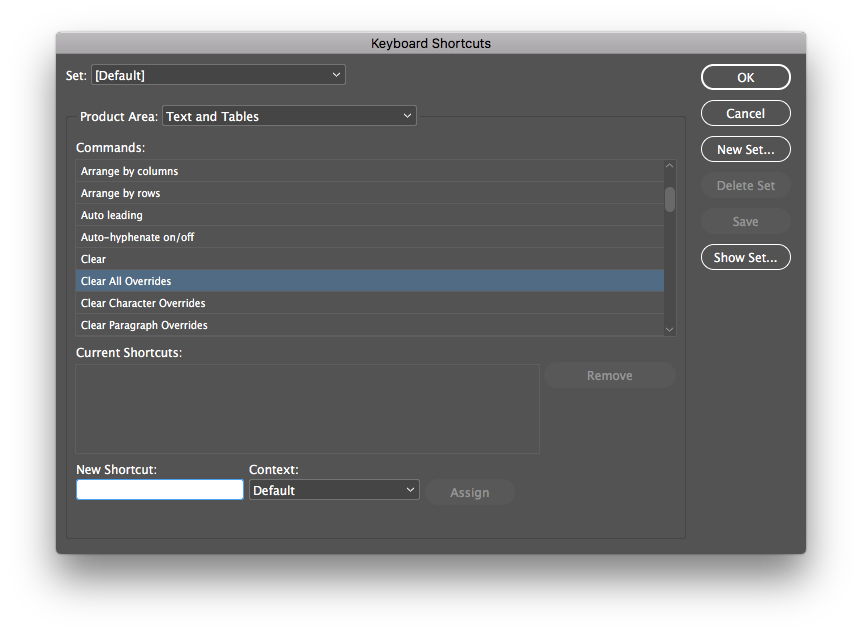Select the Arrange by columns command

click(x=369, y=171)
